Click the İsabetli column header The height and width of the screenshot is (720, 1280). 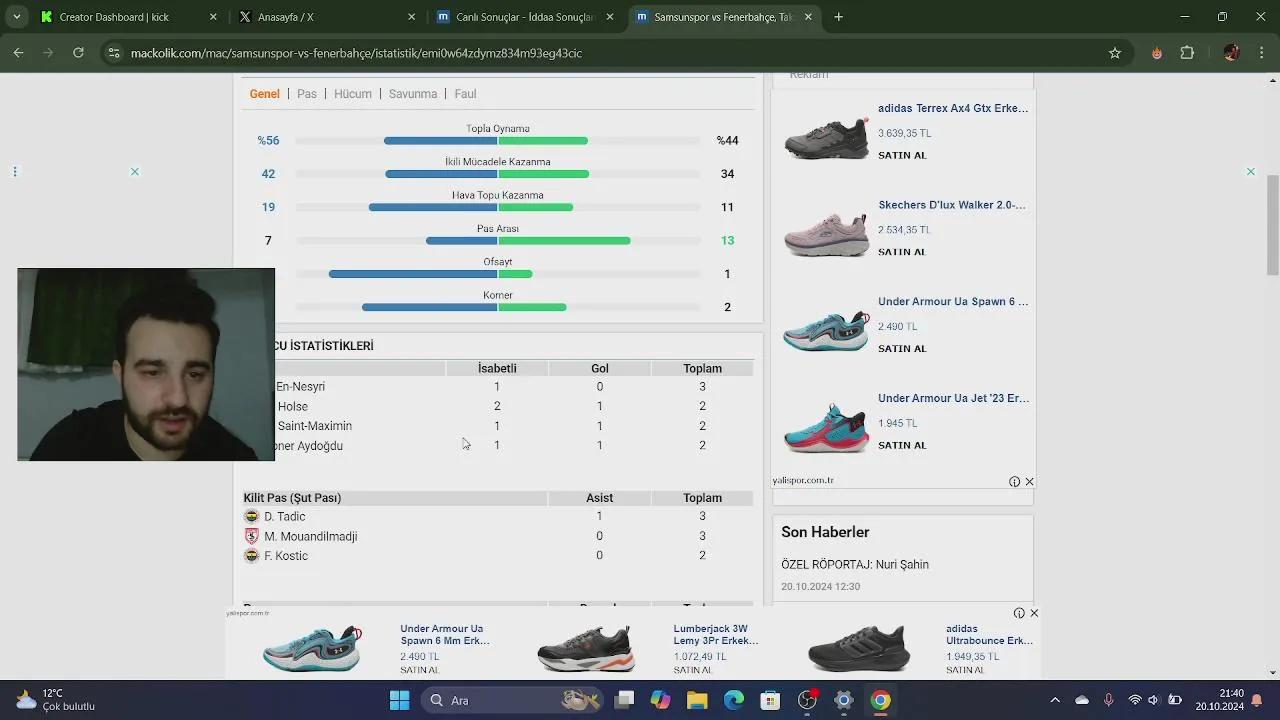pos(497,369)
